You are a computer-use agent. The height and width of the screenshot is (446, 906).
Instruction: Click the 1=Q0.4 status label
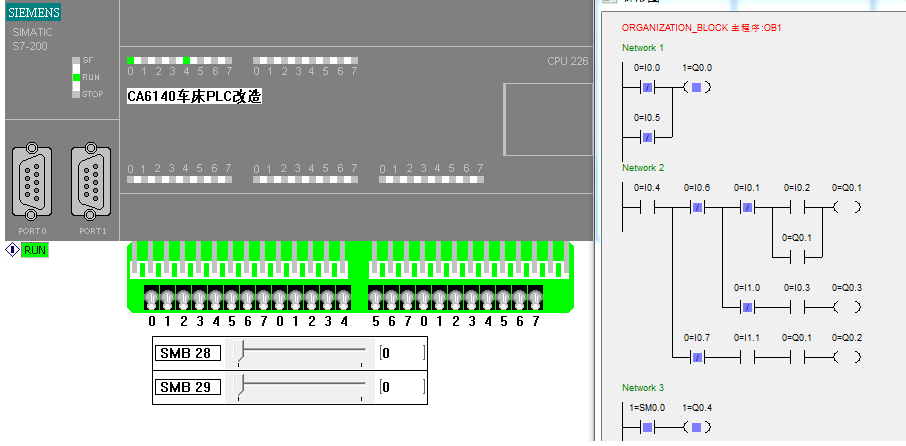point(697,408)
